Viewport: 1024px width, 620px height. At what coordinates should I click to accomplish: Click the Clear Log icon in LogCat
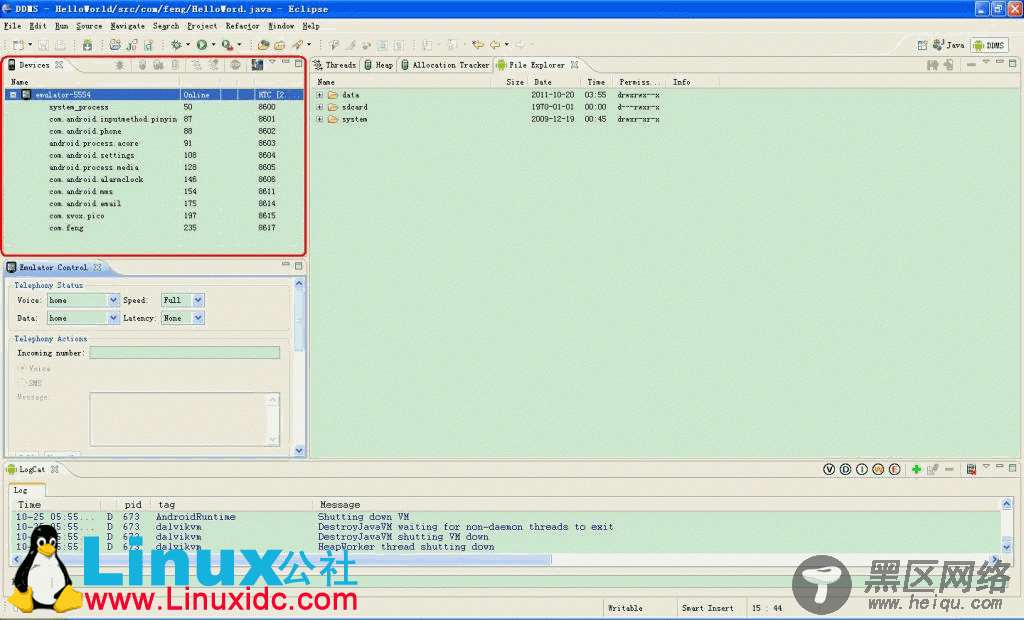(x=971, y=469)
